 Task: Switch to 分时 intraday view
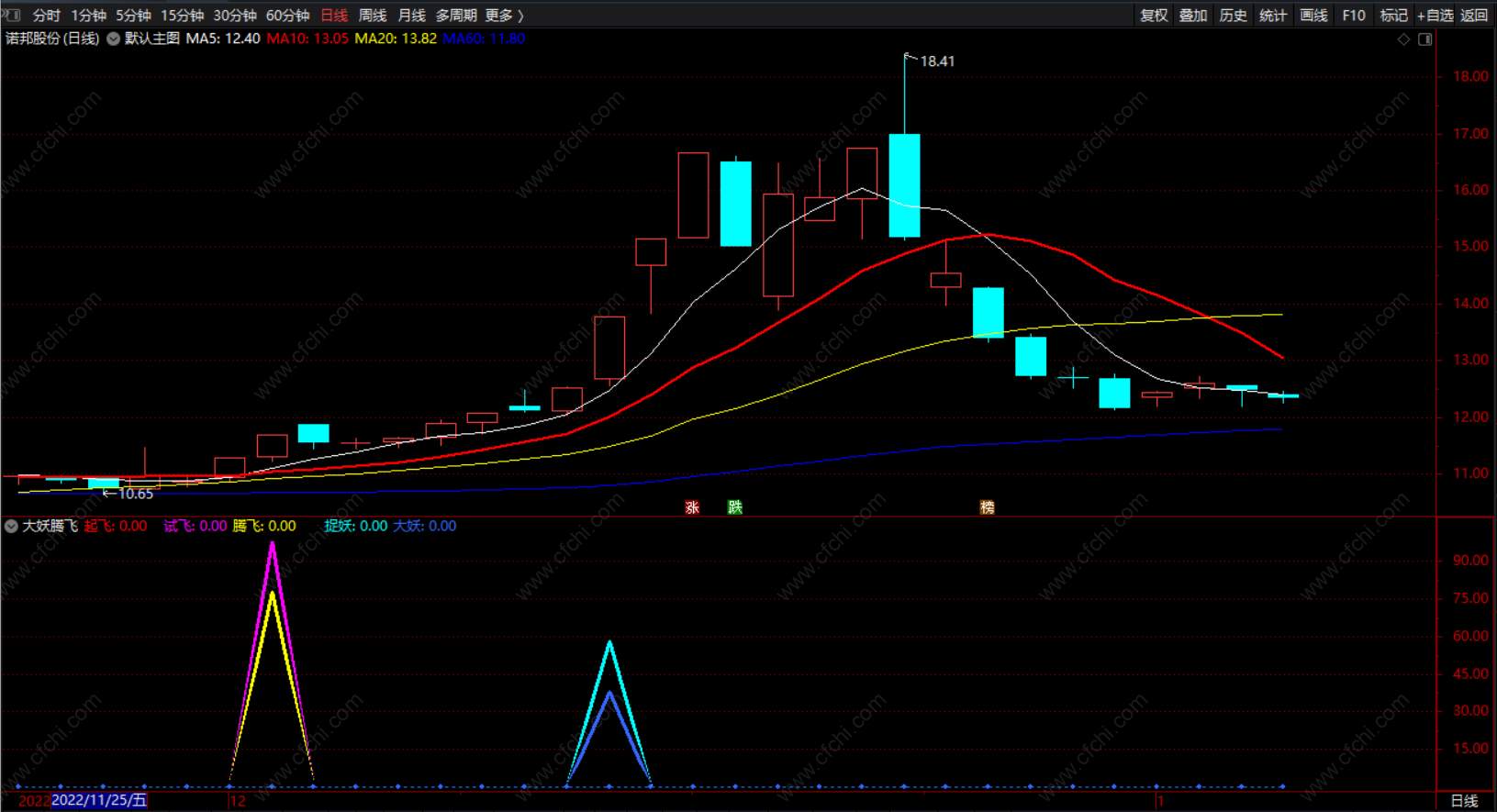[x=46, y=16]
